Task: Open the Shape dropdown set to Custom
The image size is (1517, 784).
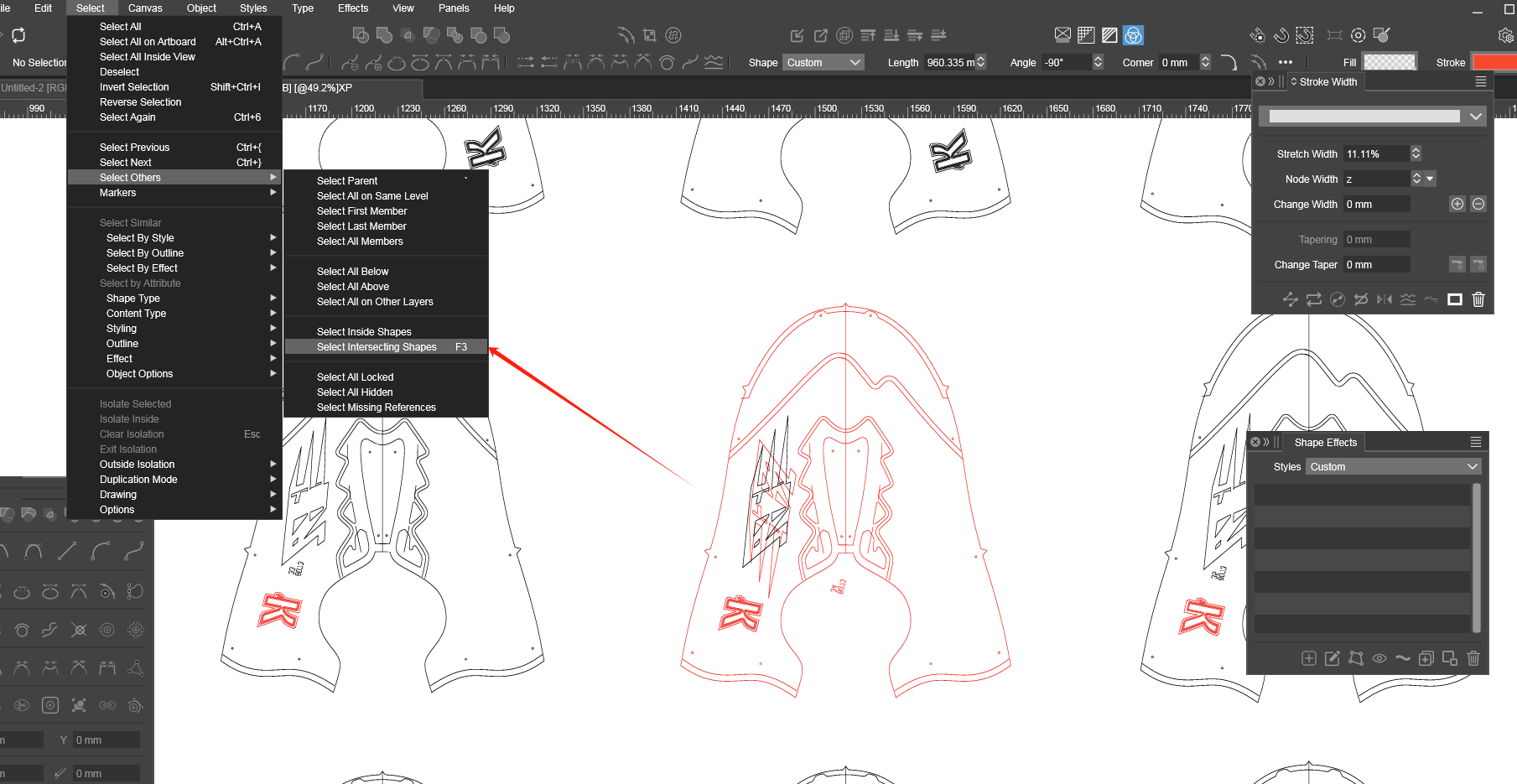Action: click(x=823, y=62)
